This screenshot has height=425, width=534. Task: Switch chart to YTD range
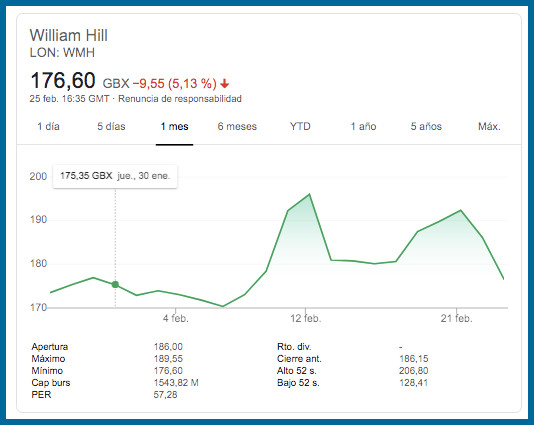pyautogui.click(x=300, y=126)
